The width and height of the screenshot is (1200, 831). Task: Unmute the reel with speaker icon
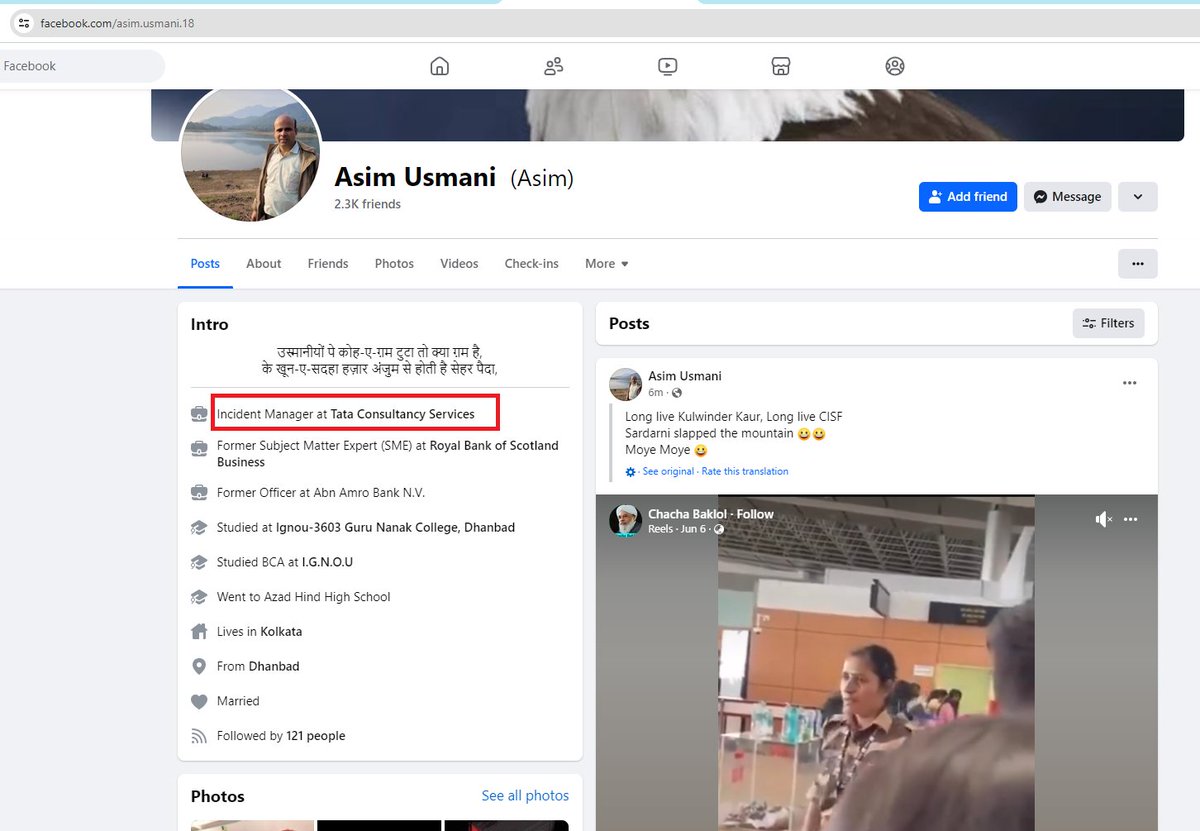[x=1104, y=519]
